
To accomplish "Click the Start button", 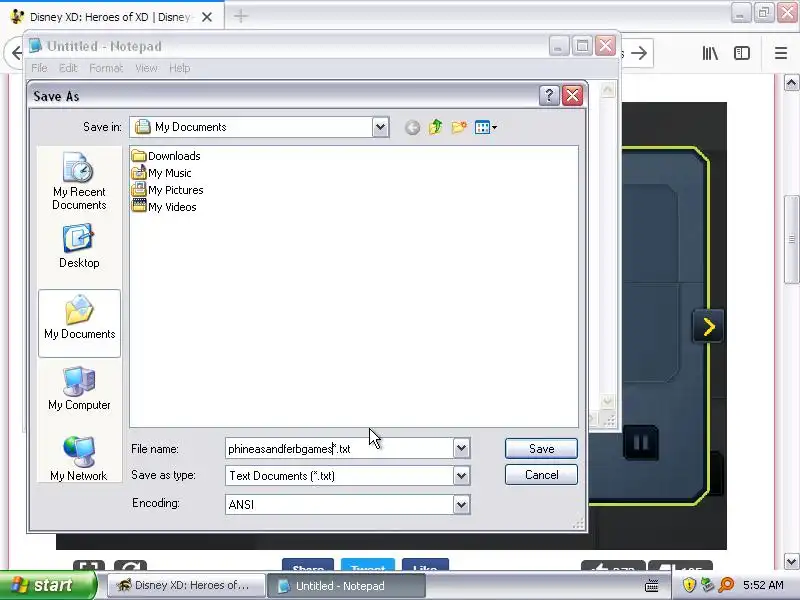I will click(48, 585).
